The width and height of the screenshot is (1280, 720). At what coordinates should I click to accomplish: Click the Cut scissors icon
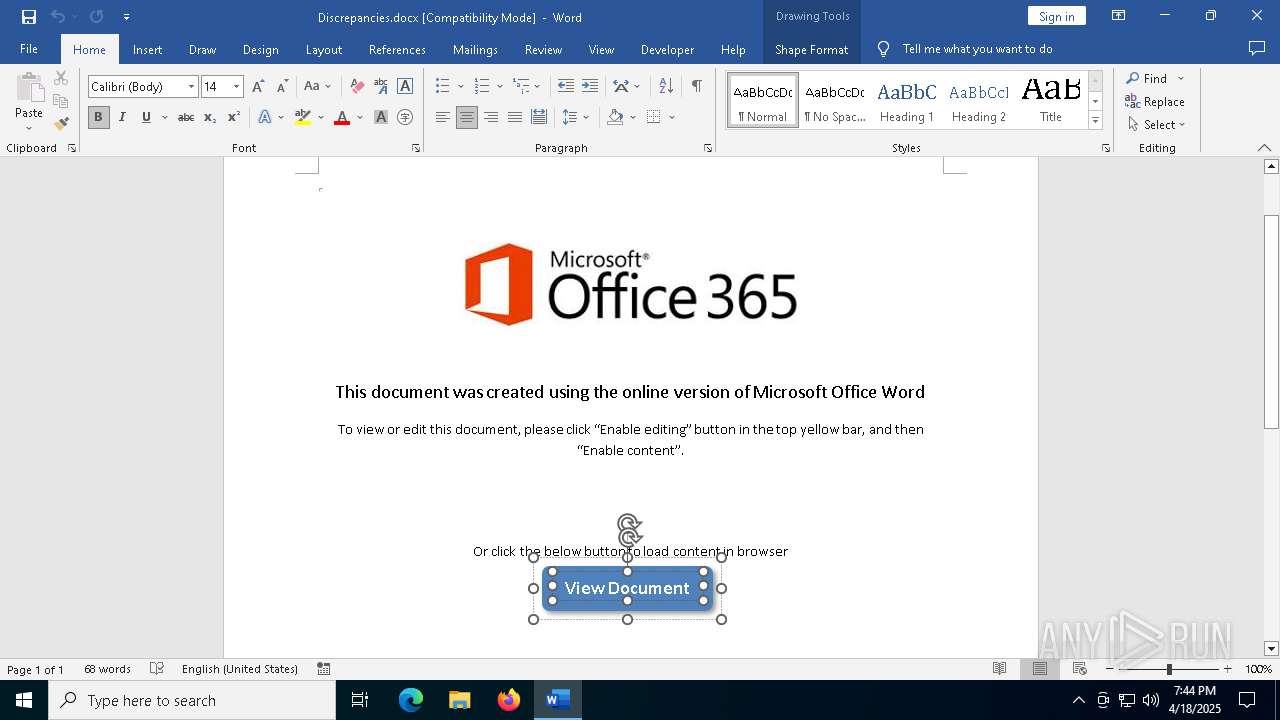(x=61, y=78)
